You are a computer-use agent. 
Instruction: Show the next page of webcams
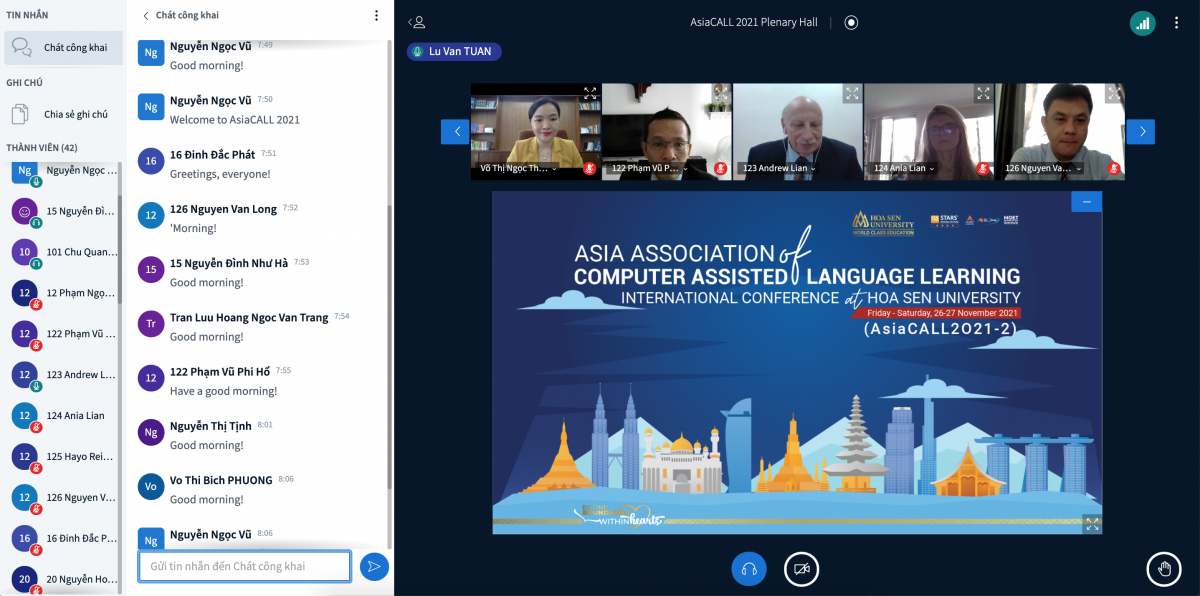point(1140,132)
